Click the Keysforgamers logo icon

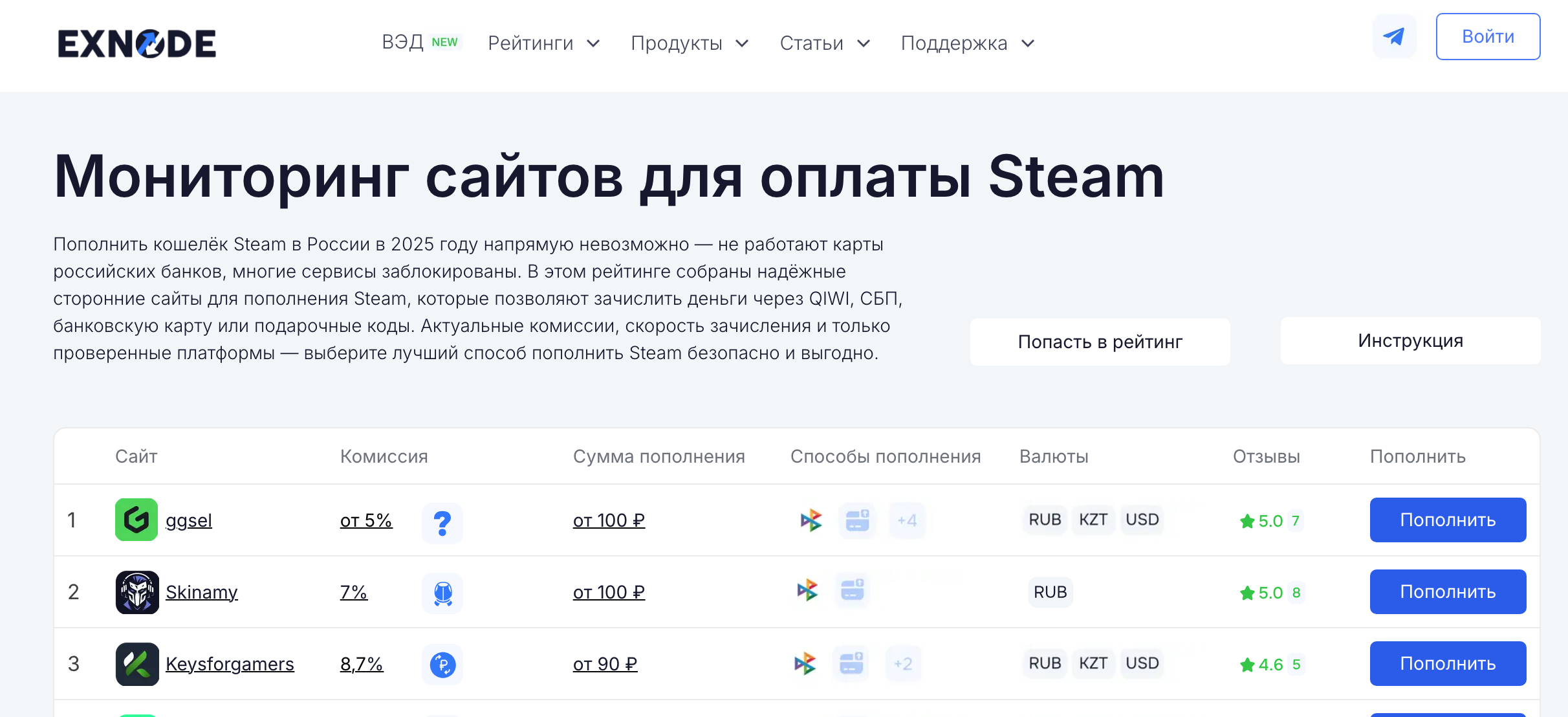pos(137,663)
